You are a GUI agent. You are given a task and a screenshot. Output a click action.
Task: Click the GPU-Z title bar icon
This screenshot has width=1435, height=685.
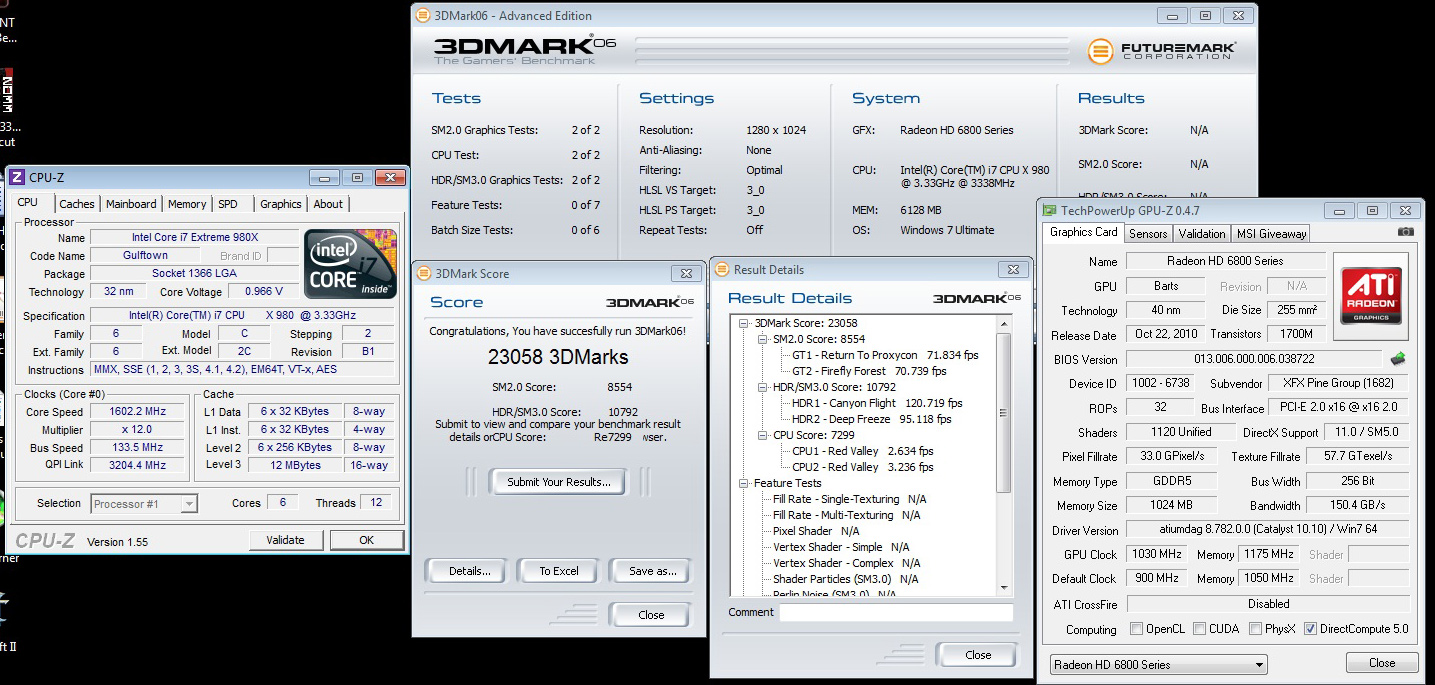click(x=1049, y=211)
